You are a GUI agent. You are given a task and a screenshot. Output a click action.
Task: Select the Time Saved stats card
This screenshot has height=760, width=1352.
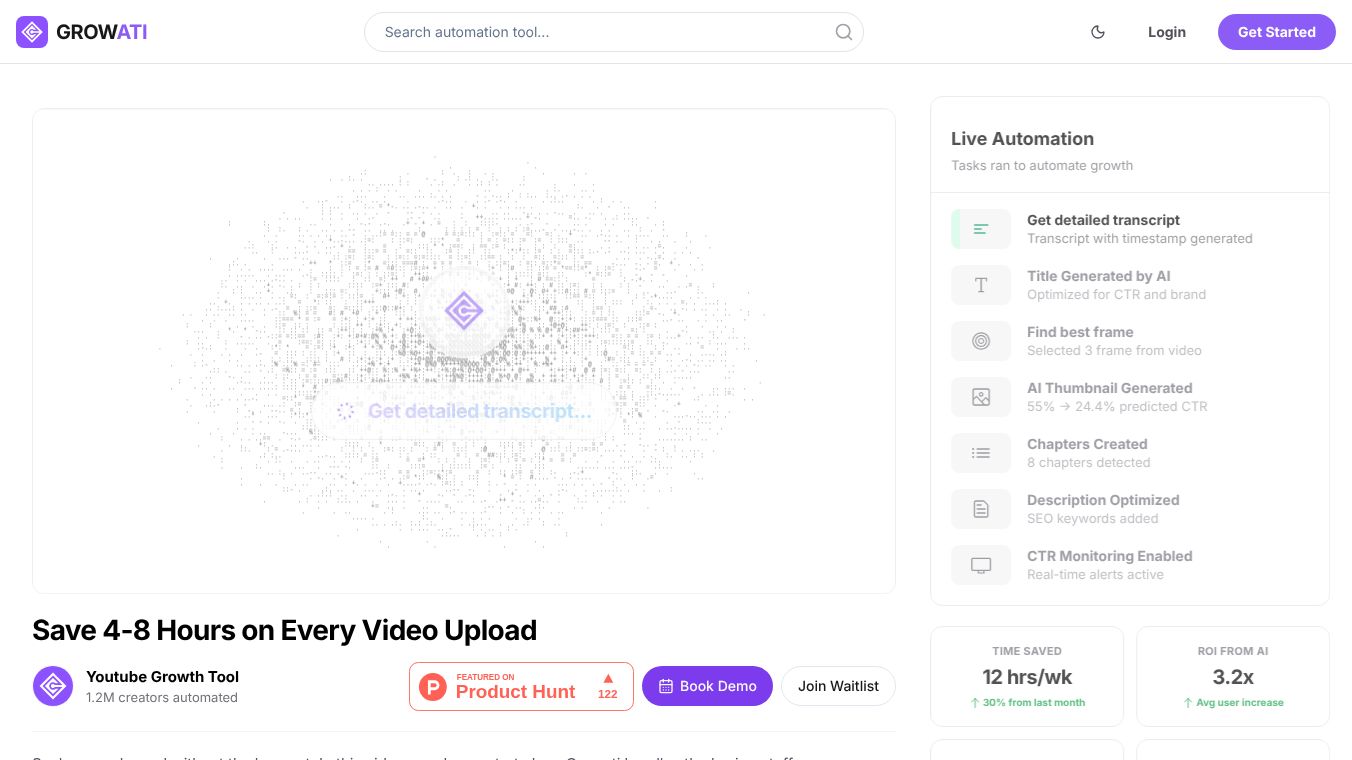(1027, 676)
